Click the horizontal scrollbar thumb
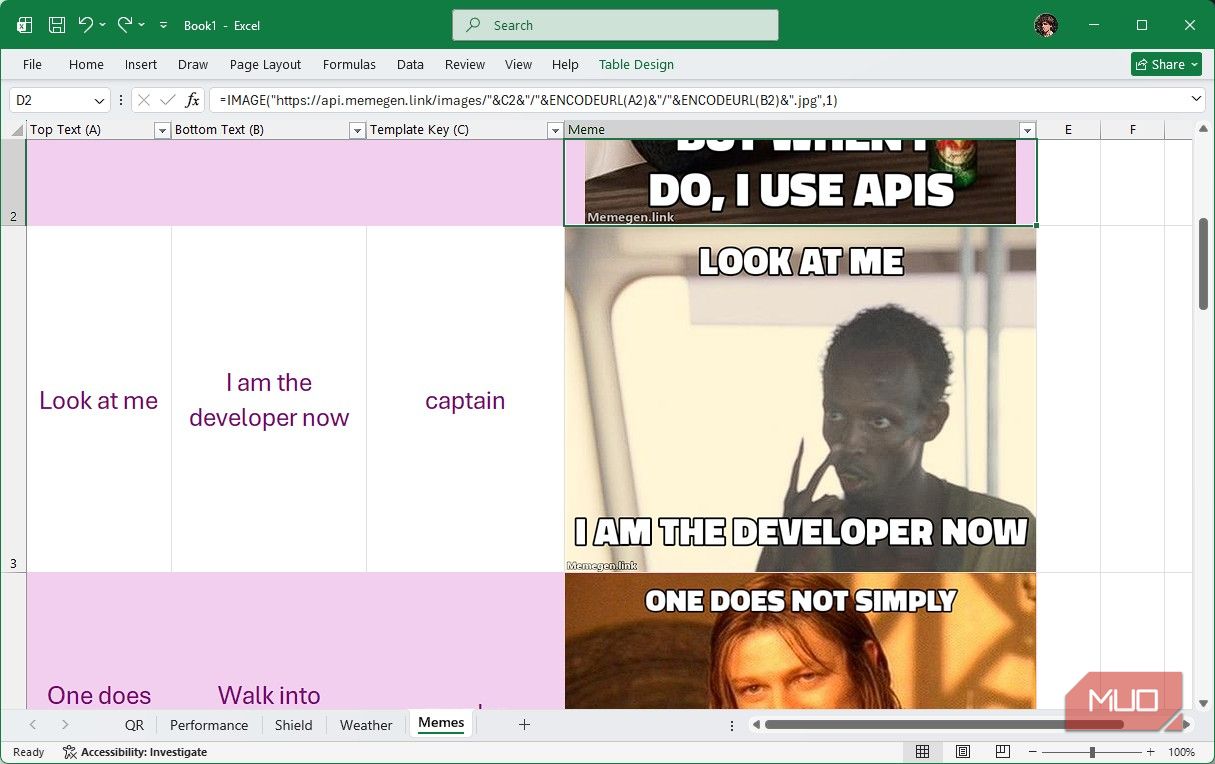Screen dimensions: 1215x764 pyautogui.click(x=944, y=725)
